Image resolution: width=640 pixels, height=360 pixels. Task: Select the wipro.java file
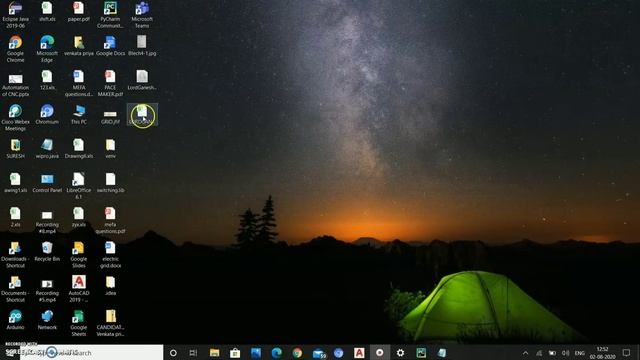(x=47, y=149)
